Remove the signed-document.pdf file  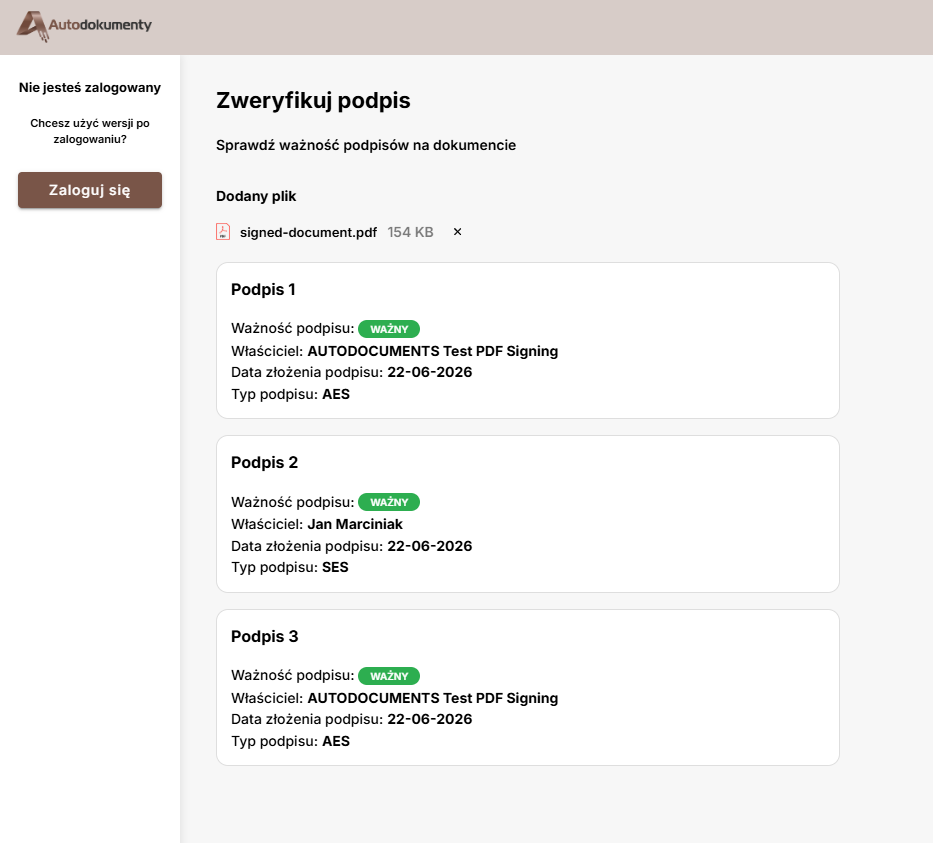[x=457, y=231]
